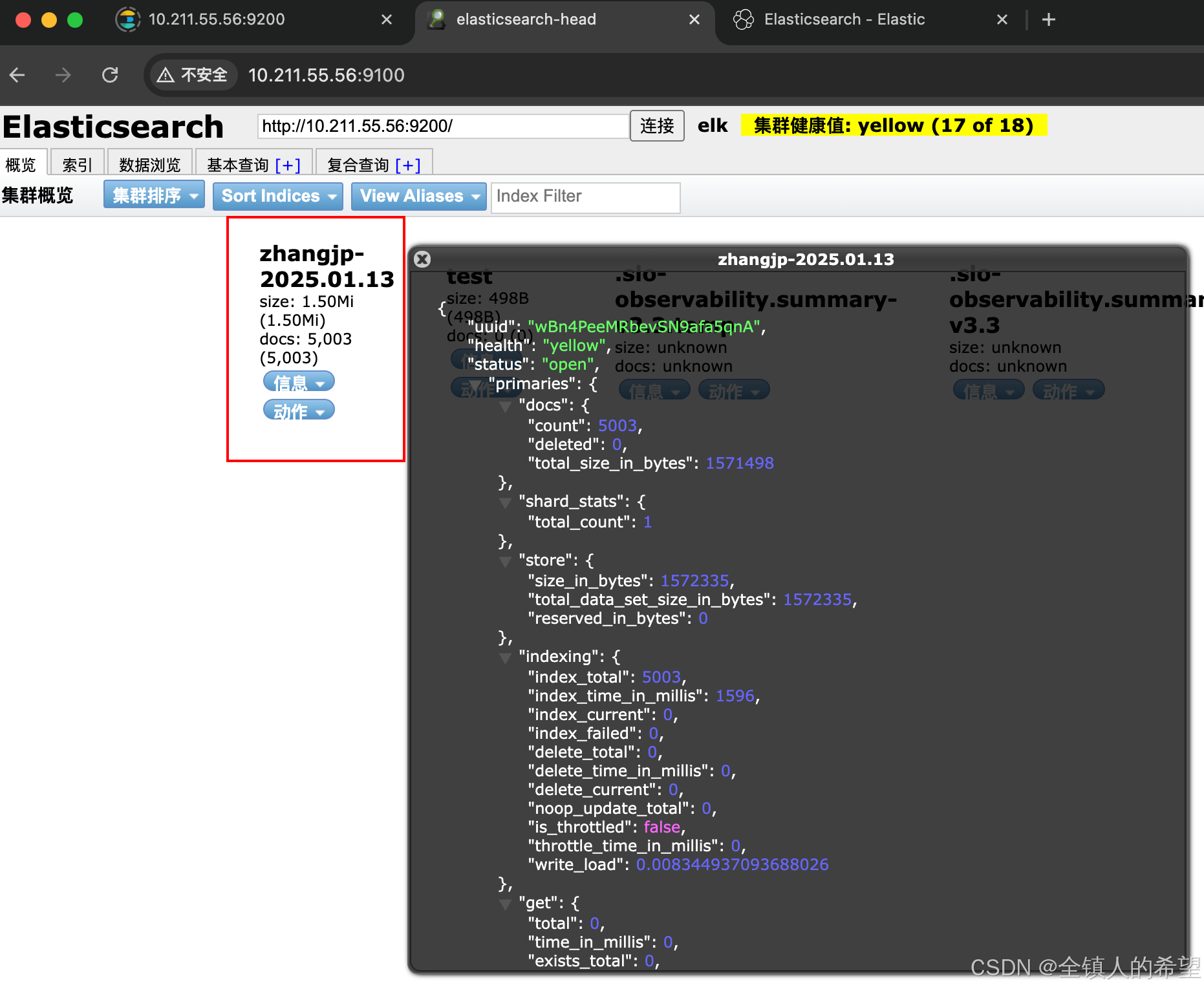Add new 基本查询 tab with plus
Image resolution: width=1204 pixels, height=989 pixels.
(x=288, y=165)
